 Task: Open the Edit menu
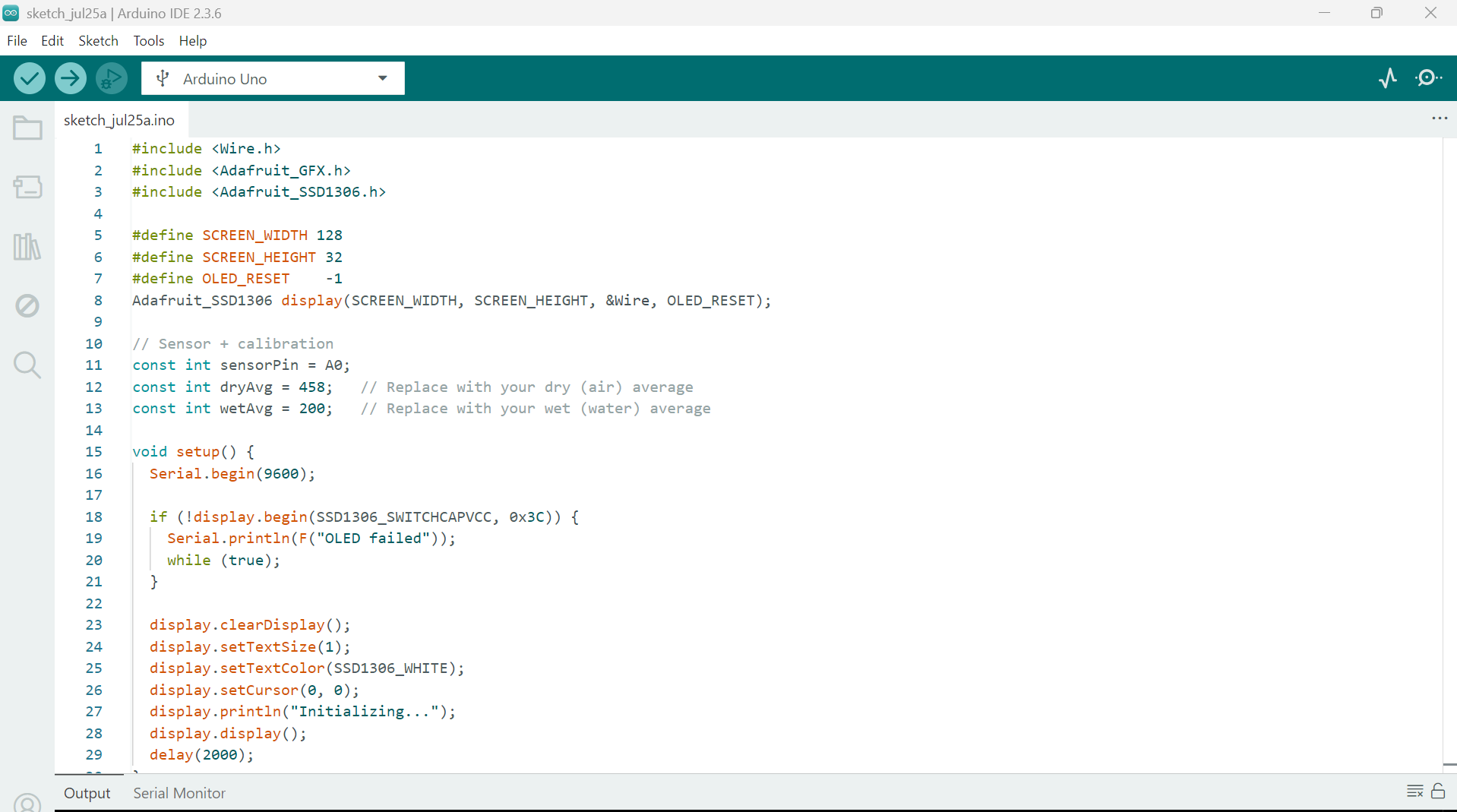(52, 41)
